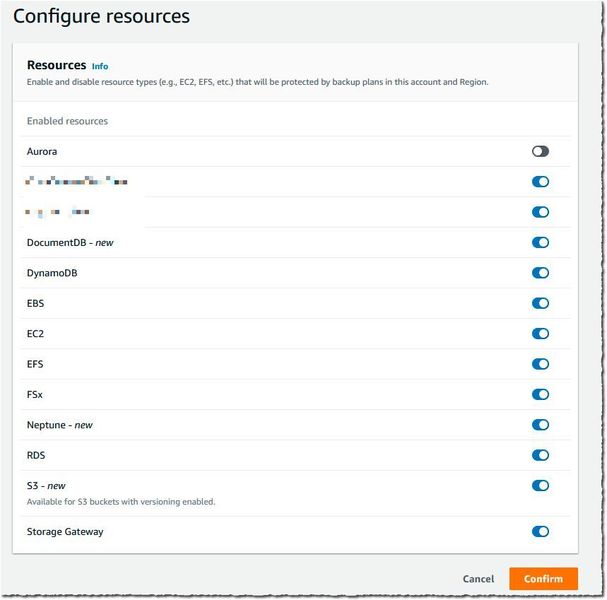Screen dimensions: 607x600
Task: Switch off the S3 resource toggle
Action: pyautogui.click(x=540, y=486)
